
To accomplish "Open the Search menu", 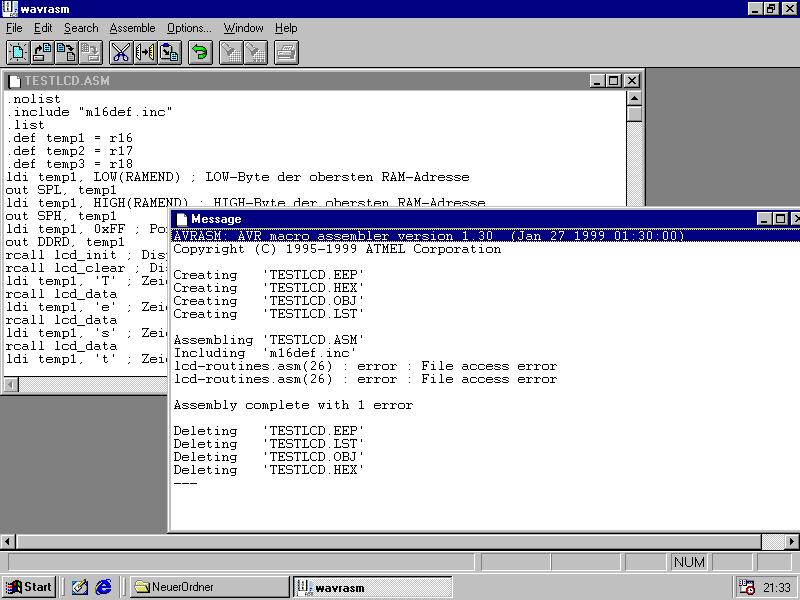I will point(81,28).
